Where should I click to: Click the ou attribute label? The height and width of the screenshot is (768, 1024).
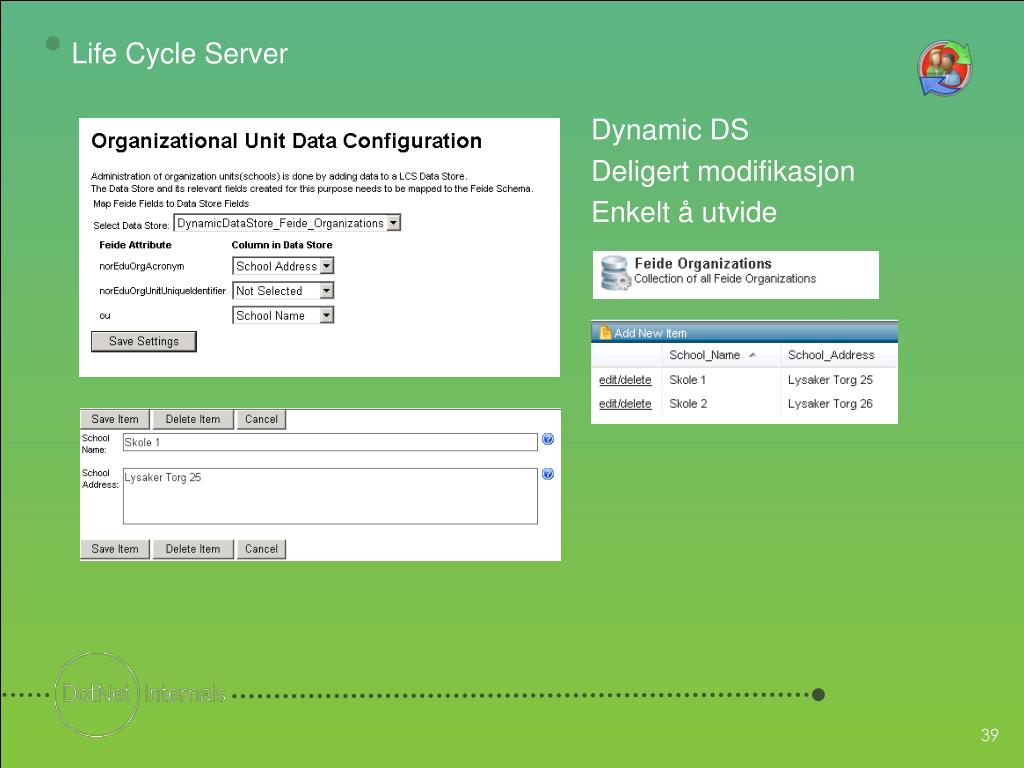(104, 315)
